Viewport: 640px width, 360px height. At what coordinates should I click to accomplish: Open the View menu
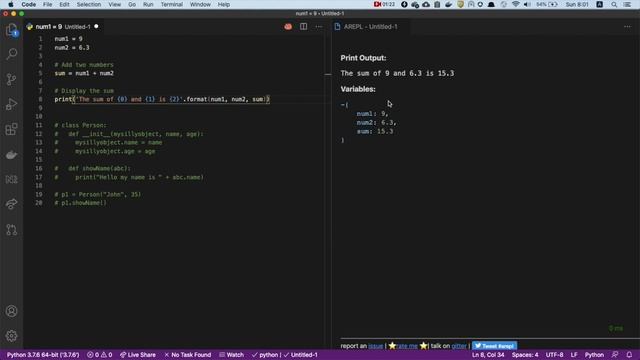(x=114, y=4)
